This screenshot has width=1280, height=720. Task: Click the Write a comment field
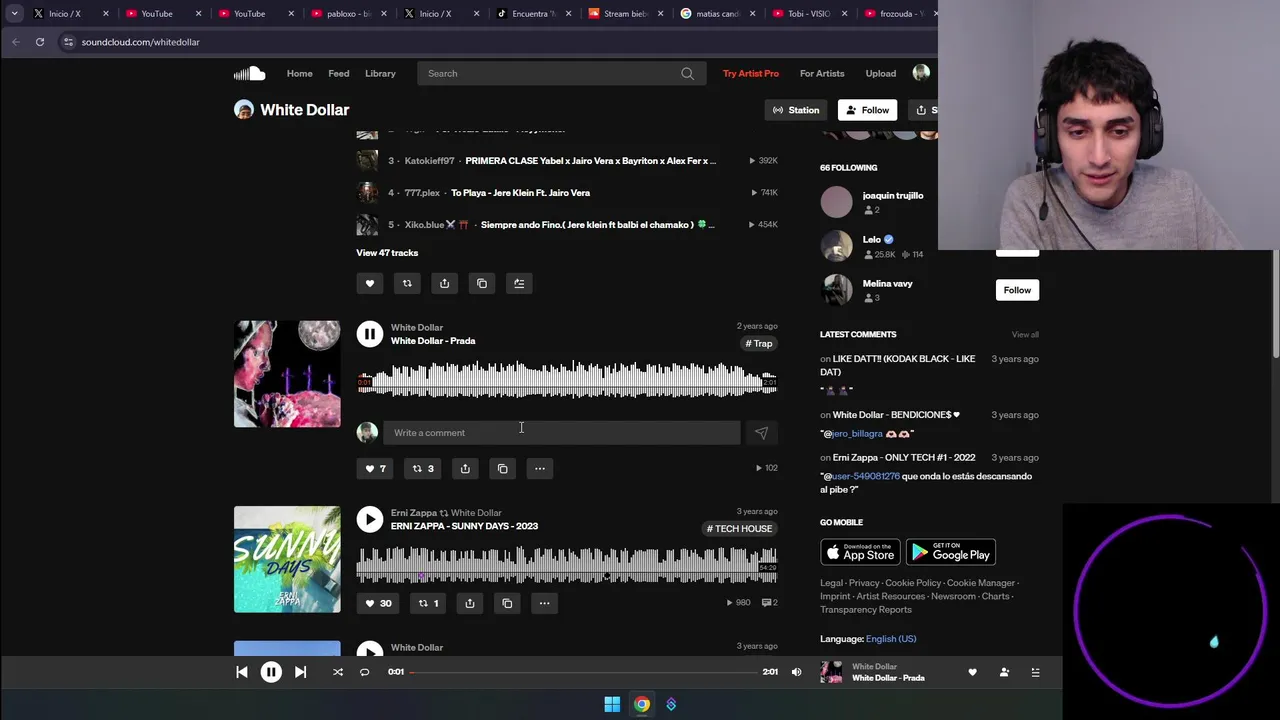(561, 433)
